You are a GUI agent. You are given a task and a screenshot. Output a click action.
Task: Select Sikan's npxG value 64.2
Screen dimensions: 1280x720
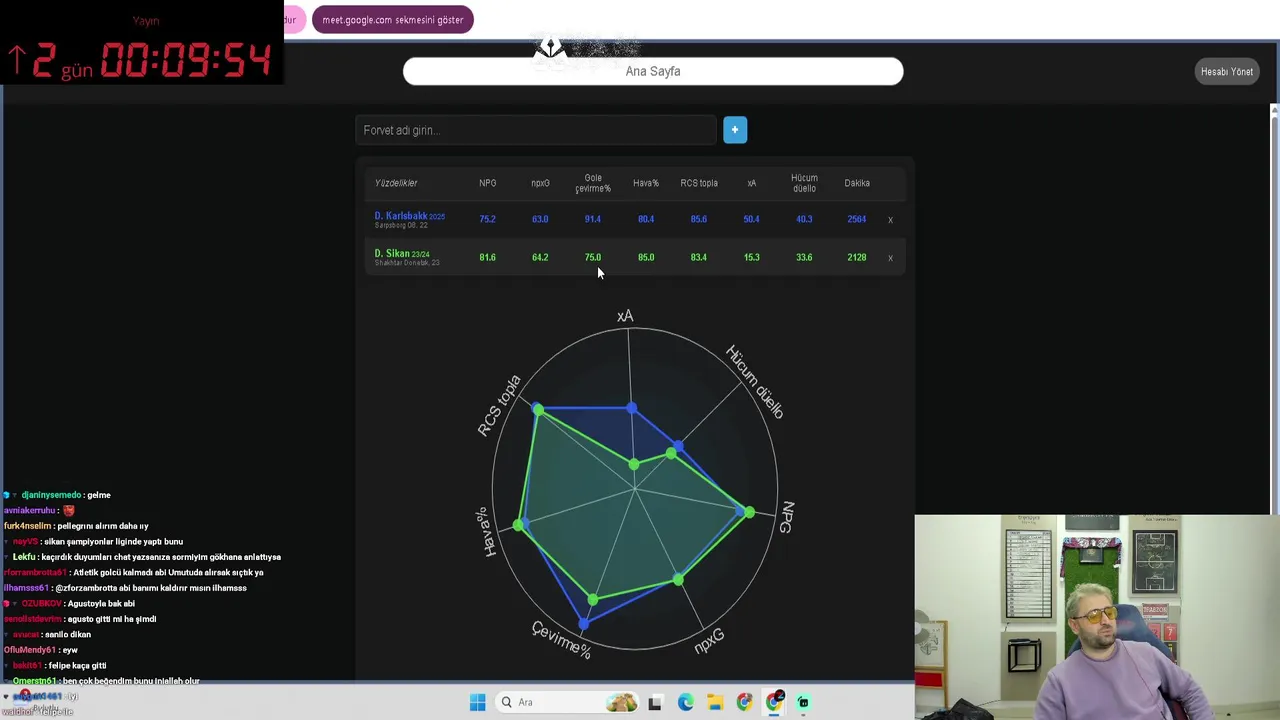tap(540, 257)
